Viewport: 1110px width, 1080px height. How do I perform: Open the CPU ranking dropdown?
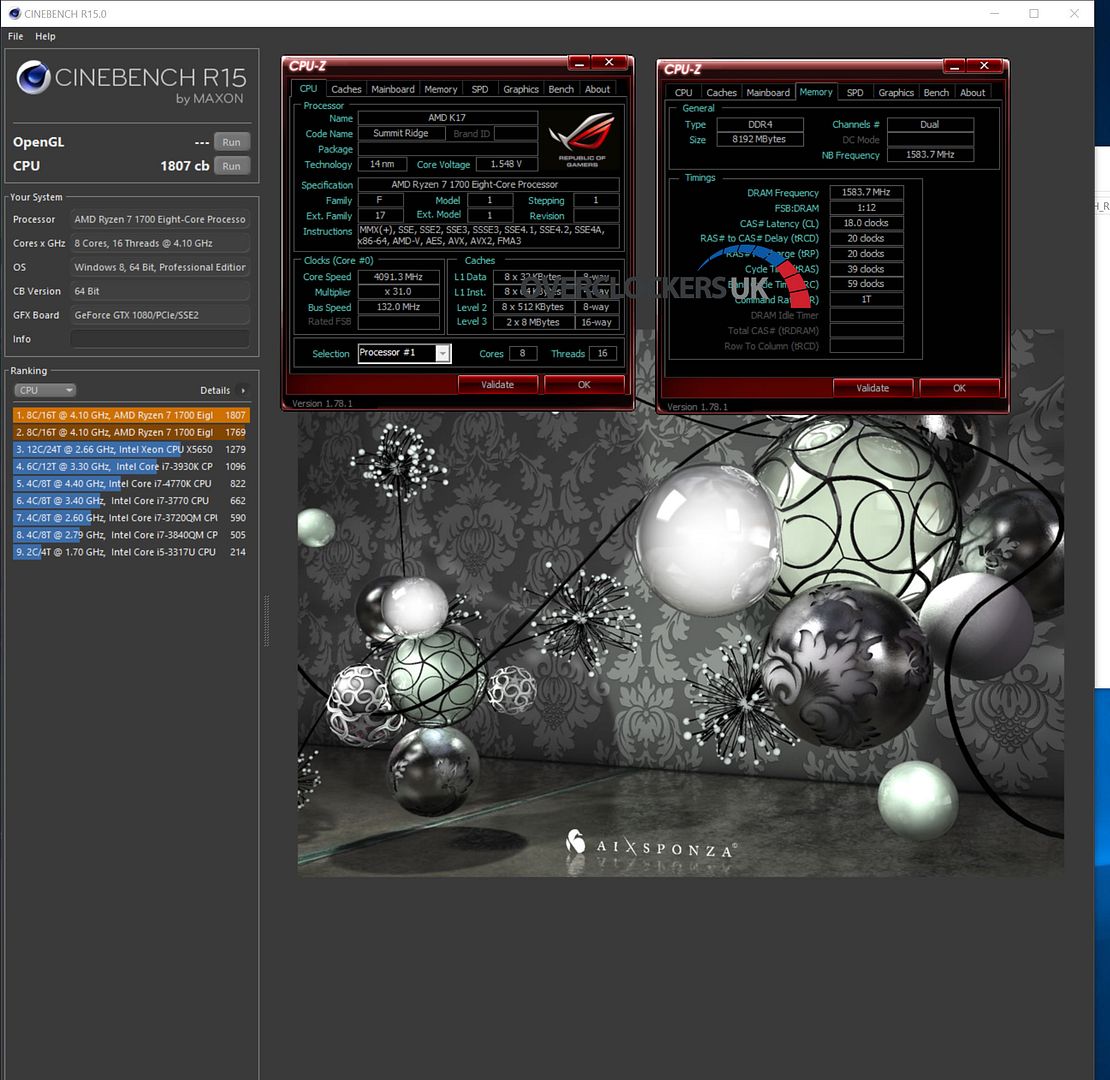[x=45, y=390]
